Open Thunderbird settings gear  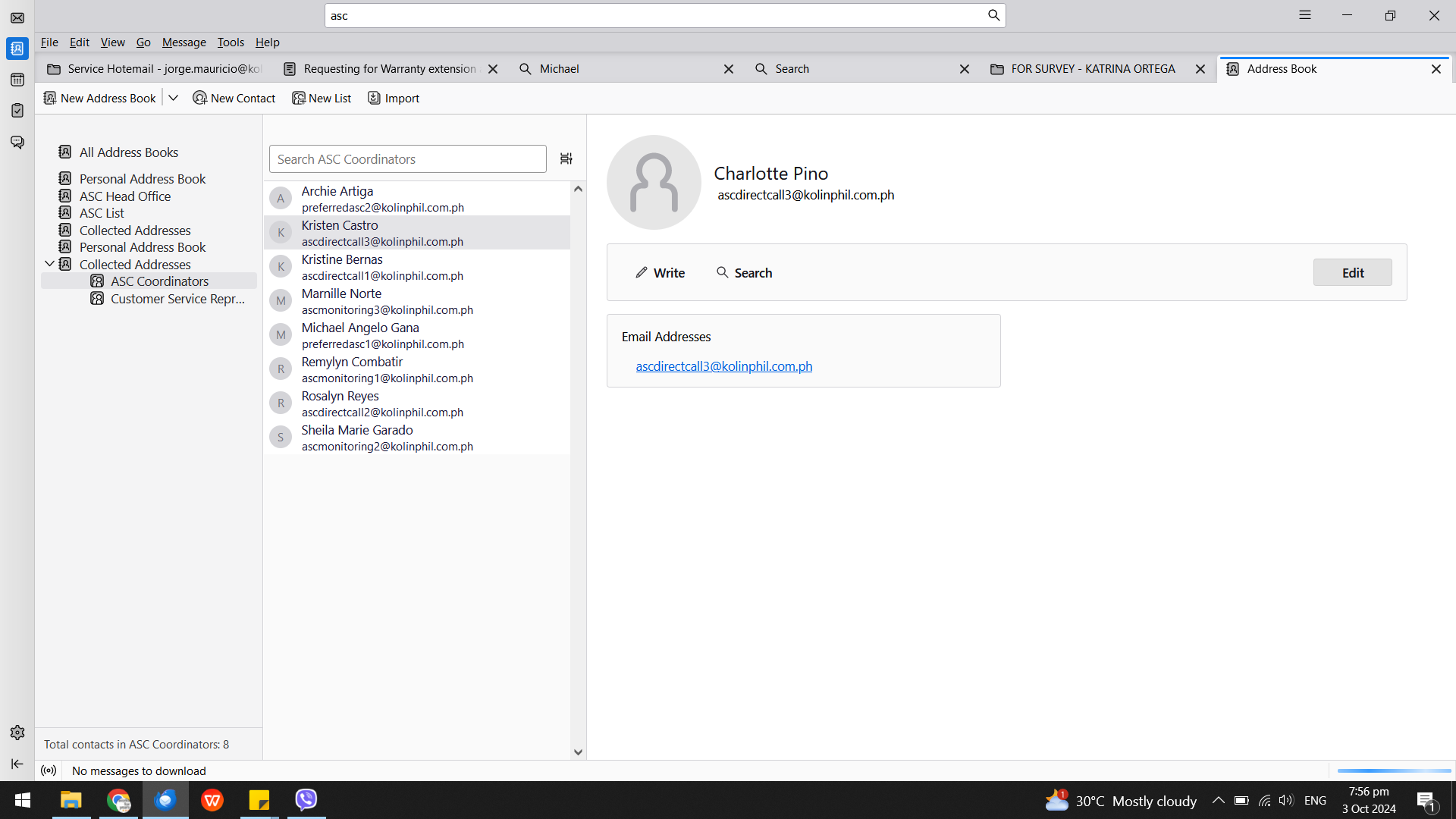click(x=17, y=733)
